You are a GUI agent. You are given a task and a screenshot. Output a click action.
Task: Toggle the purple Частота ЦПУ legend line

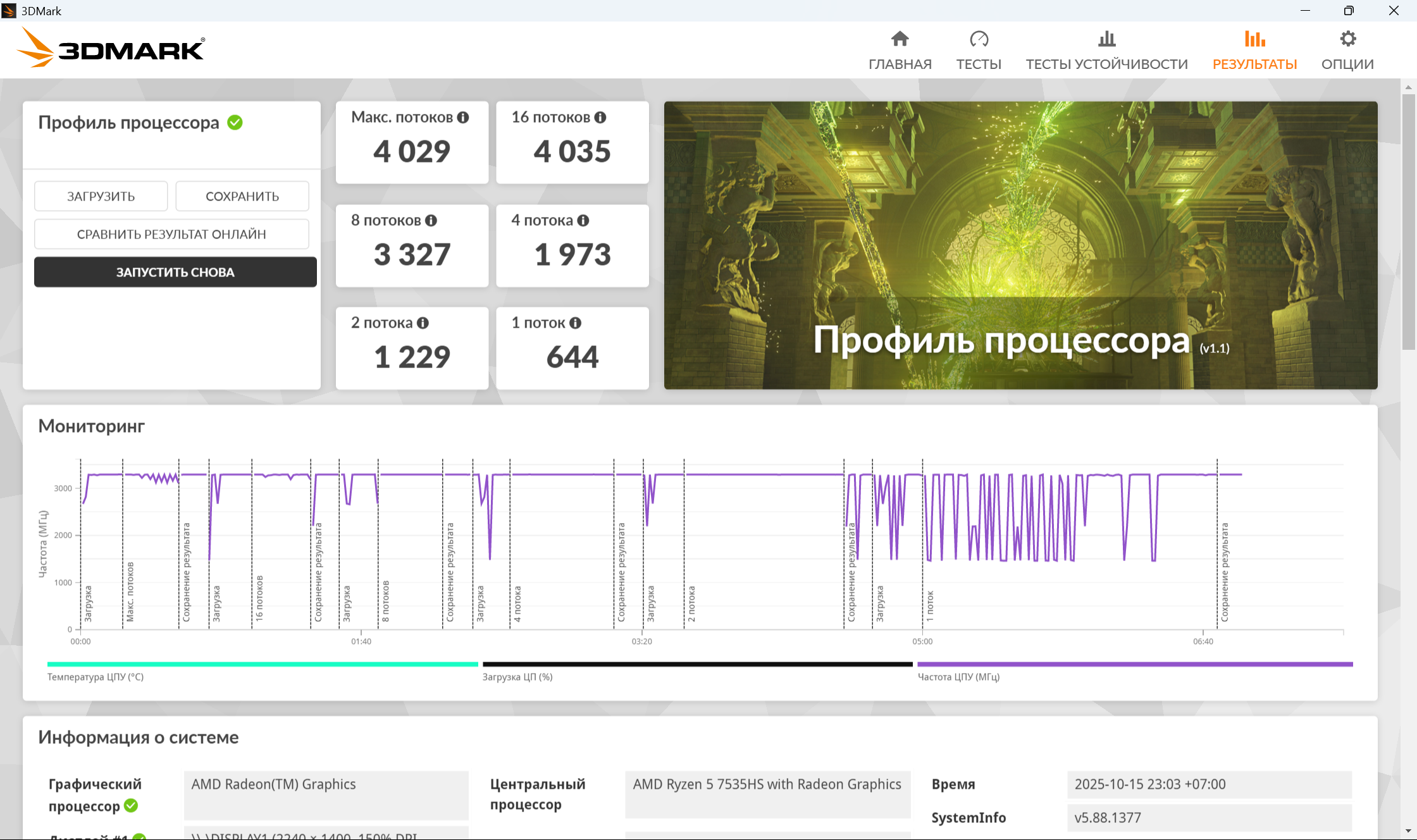click(1135, 664)
